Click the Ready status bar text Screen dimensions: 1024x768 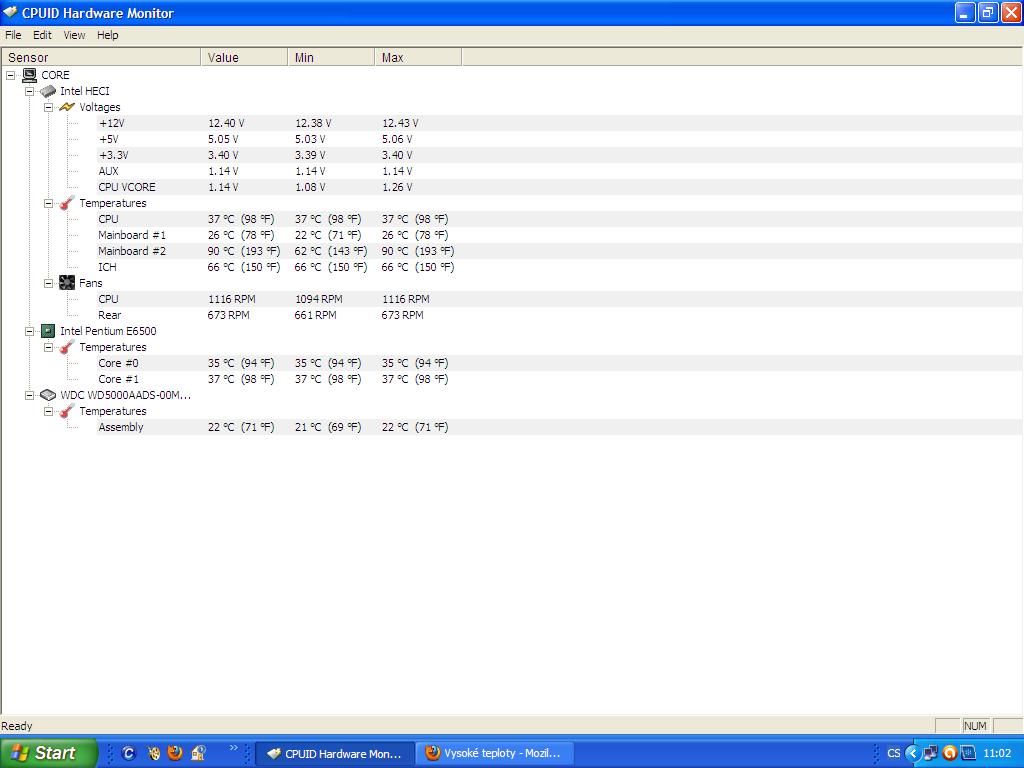click(17, 726)
